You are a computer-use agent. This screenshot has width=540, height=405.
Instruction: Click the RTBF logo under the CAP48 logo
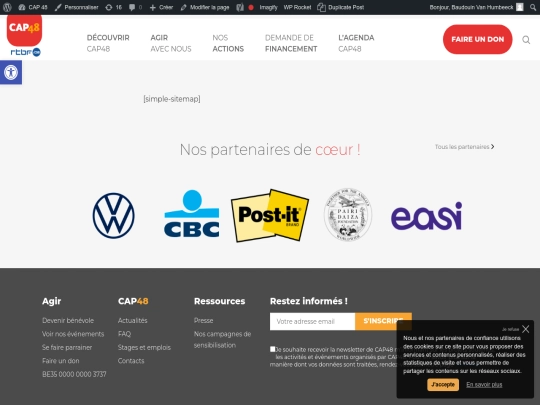[25, 52]
